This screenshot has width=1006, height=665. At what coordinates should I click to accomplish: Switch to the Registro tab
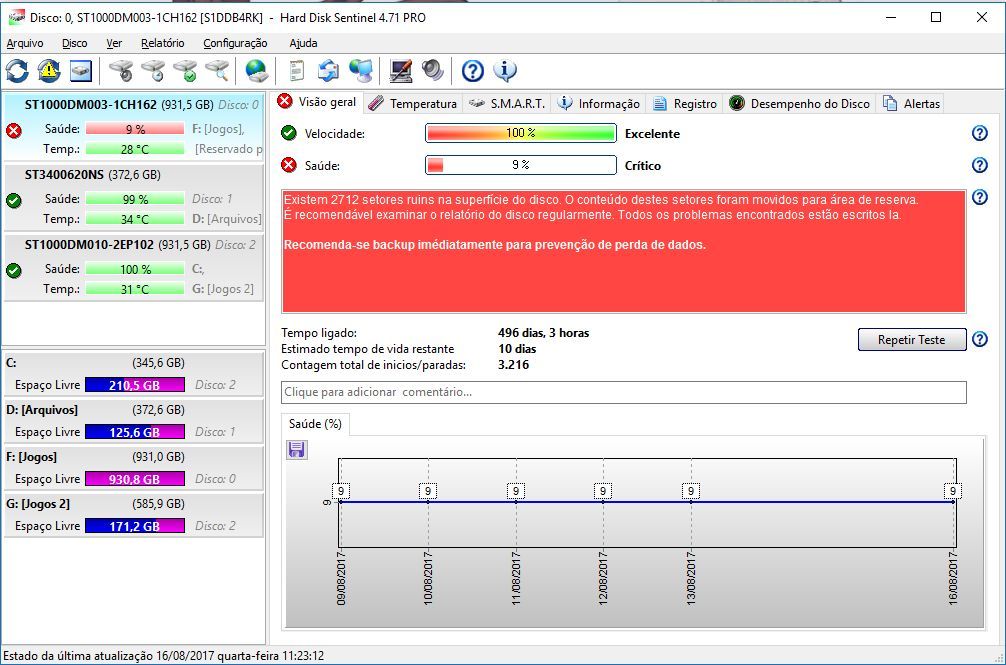[x=685, y=103]
